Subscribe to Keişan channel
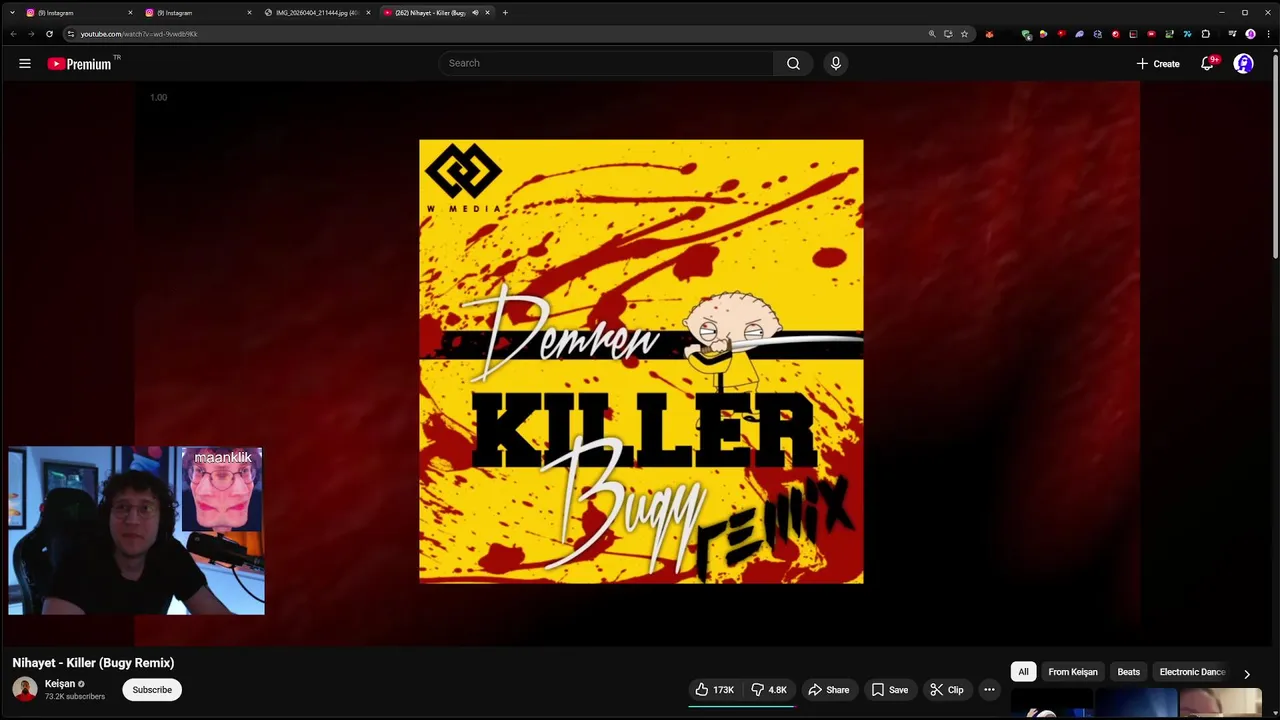Screen dimensions: 1280x720 [x=152, y=689]
